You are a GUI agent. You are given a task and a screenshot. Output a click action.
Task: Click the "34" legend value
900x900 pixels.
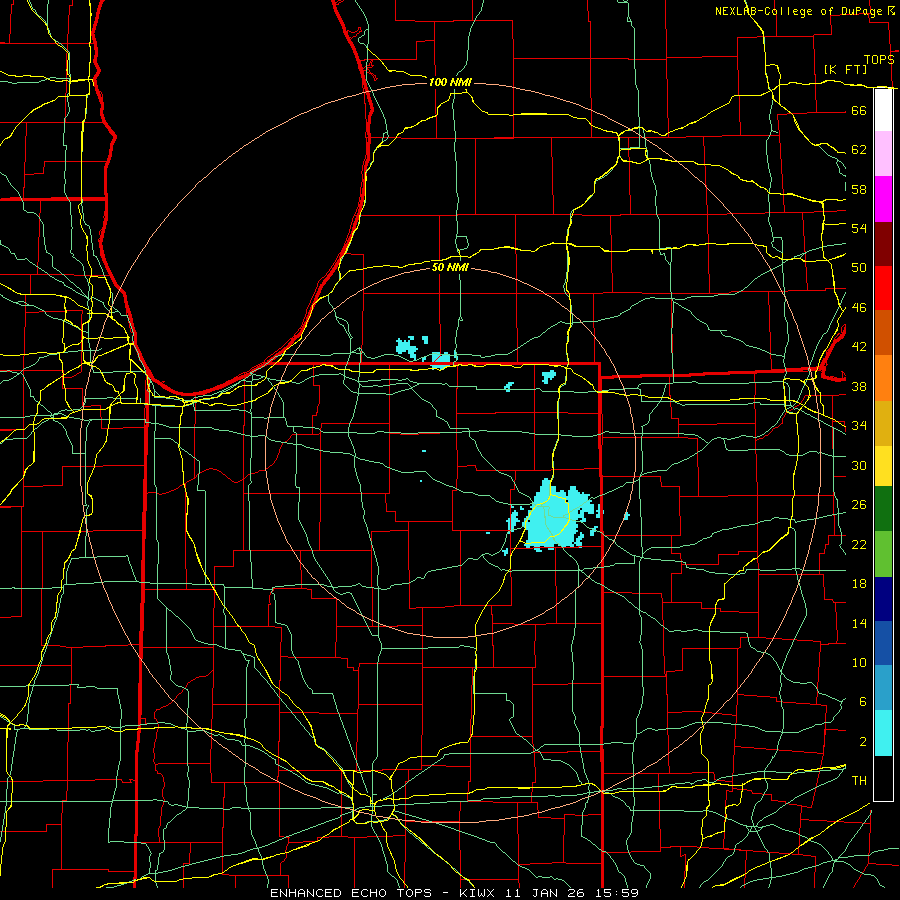pyautogui.click(x=859, y=426)
